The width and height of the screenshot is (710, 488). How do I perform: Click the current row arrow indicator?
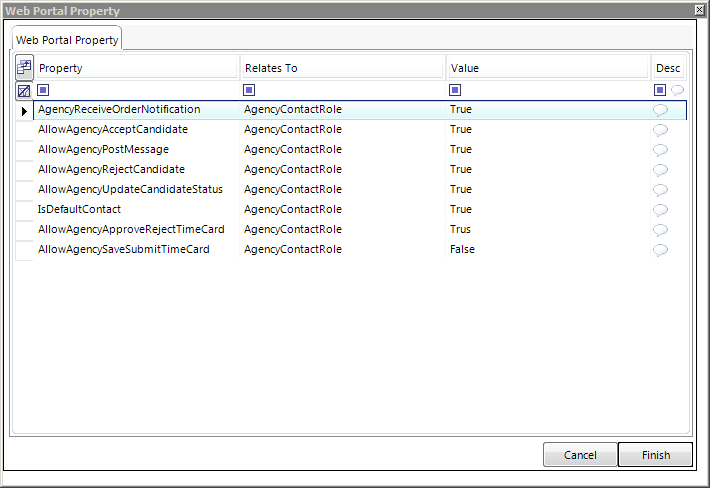[x=24, y=110]
